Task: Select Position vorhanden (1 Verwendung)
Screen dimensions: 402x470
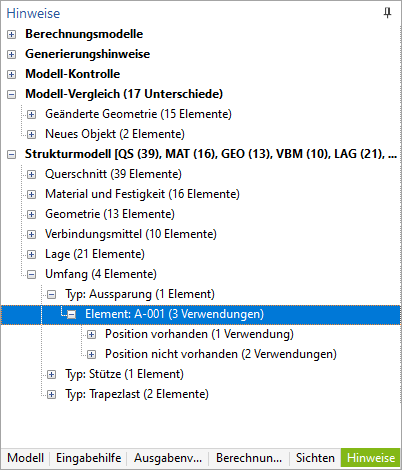Action: (199, 334)
